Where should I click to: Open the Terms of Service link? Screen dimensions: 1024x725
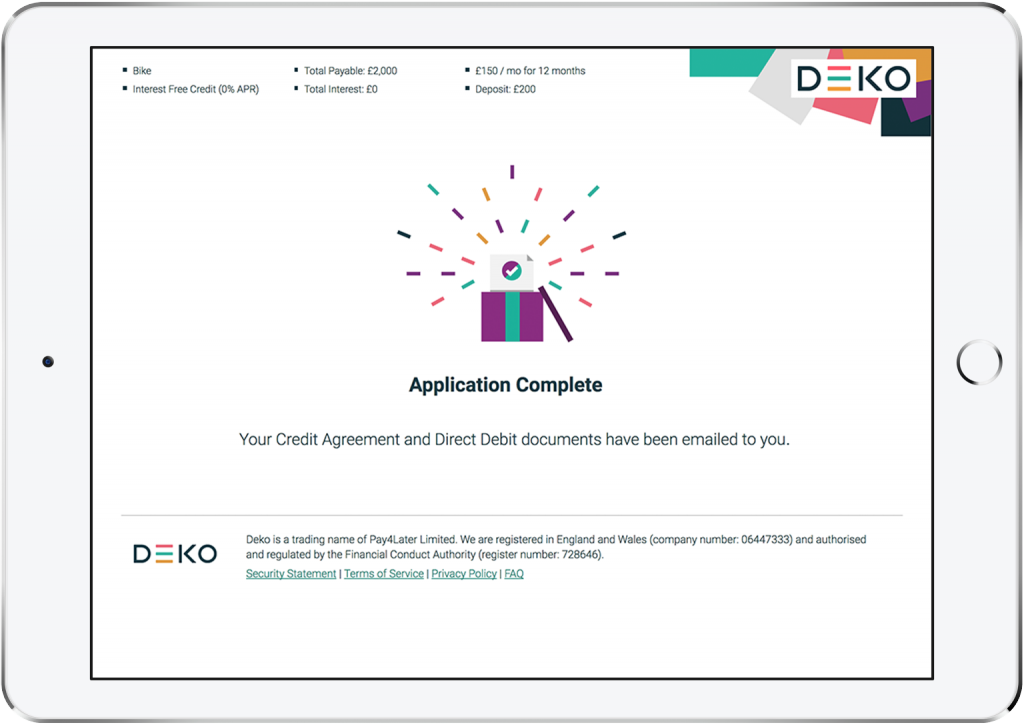tap(384, 574)
